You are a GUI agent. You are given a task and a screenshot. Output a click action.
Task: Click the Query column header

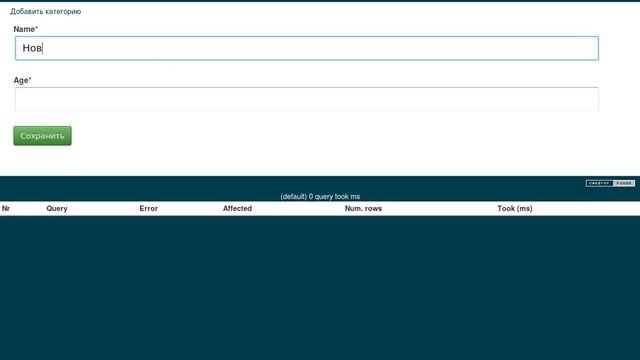click(57, 209)
